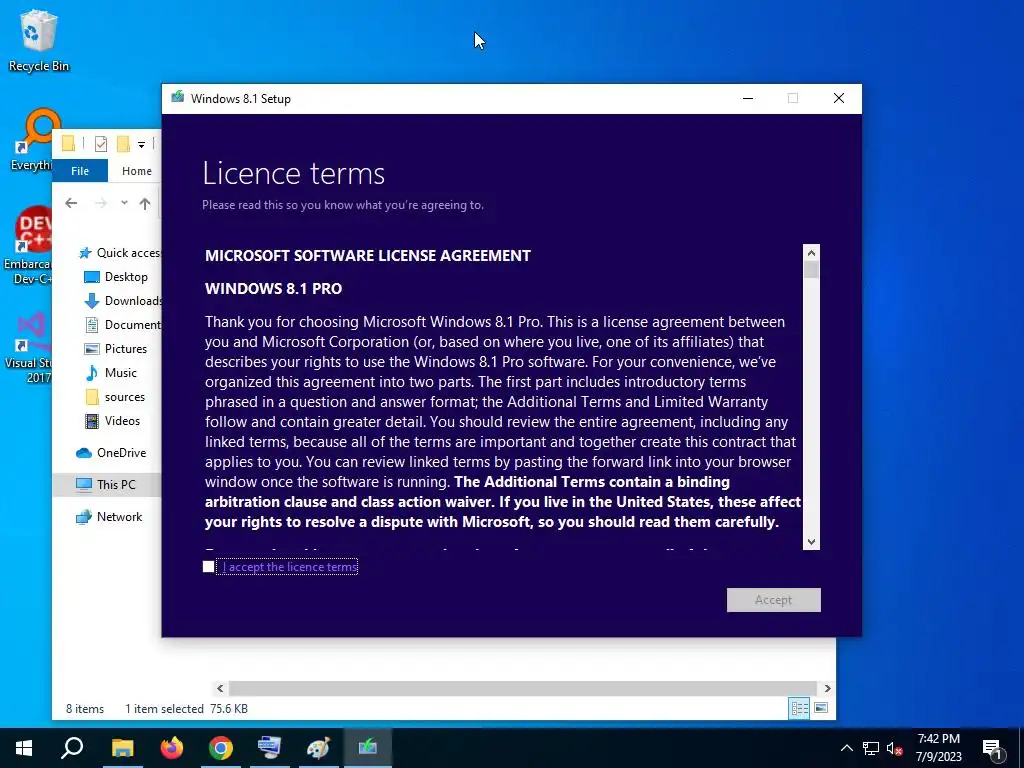Click the licence text scrollbar down arrow
Image resolution: width=1024 pixels, height=768 pixels.
[811, 541]
